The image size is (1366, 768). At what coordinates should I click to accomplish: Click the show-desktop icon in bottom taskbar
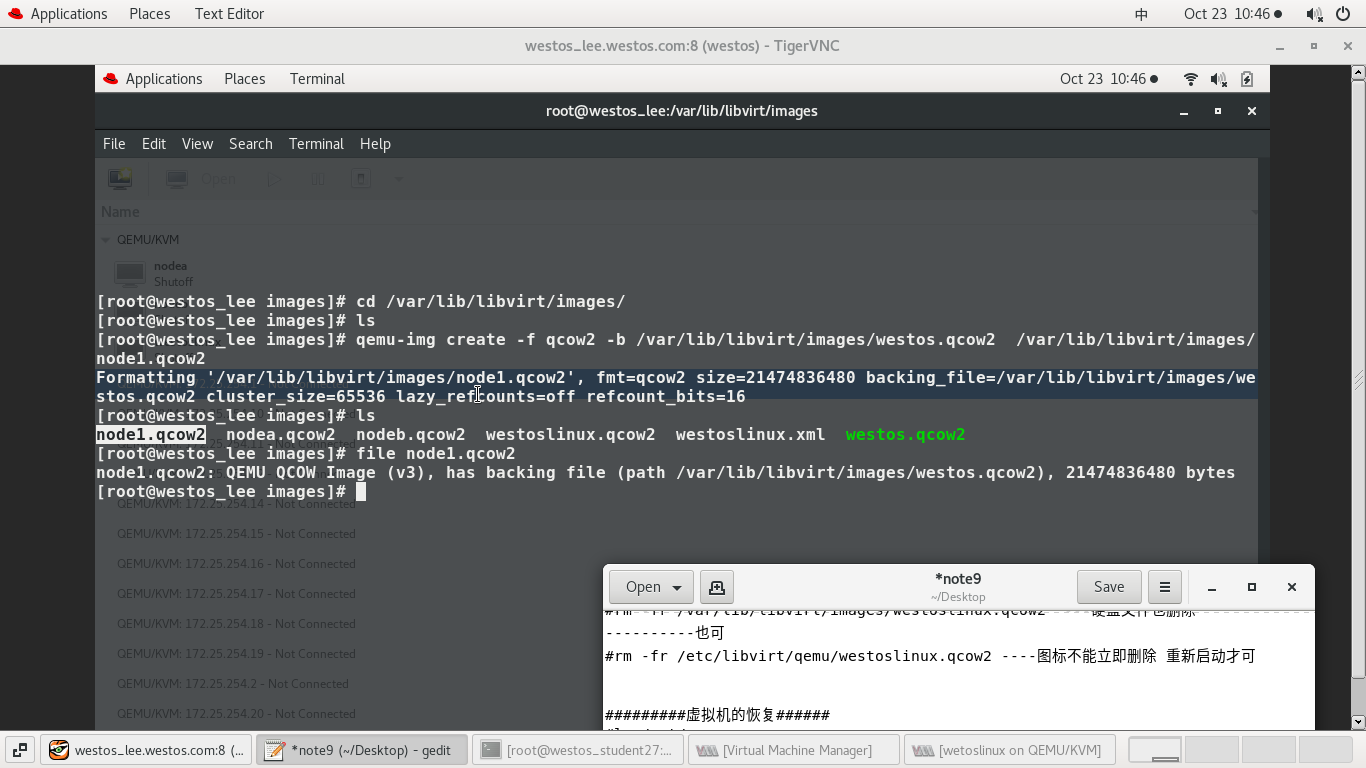point(19,750)
